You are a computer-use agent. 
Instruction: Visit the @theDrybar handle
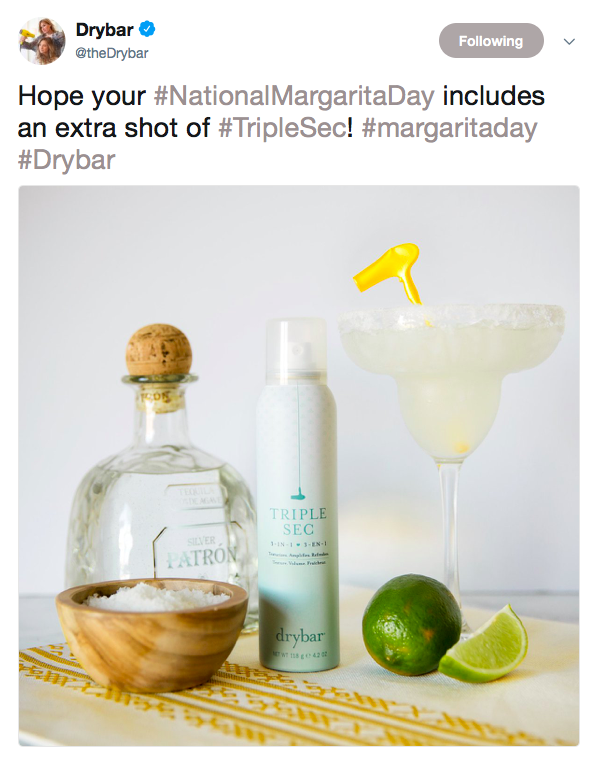click(x=111, y=53)
